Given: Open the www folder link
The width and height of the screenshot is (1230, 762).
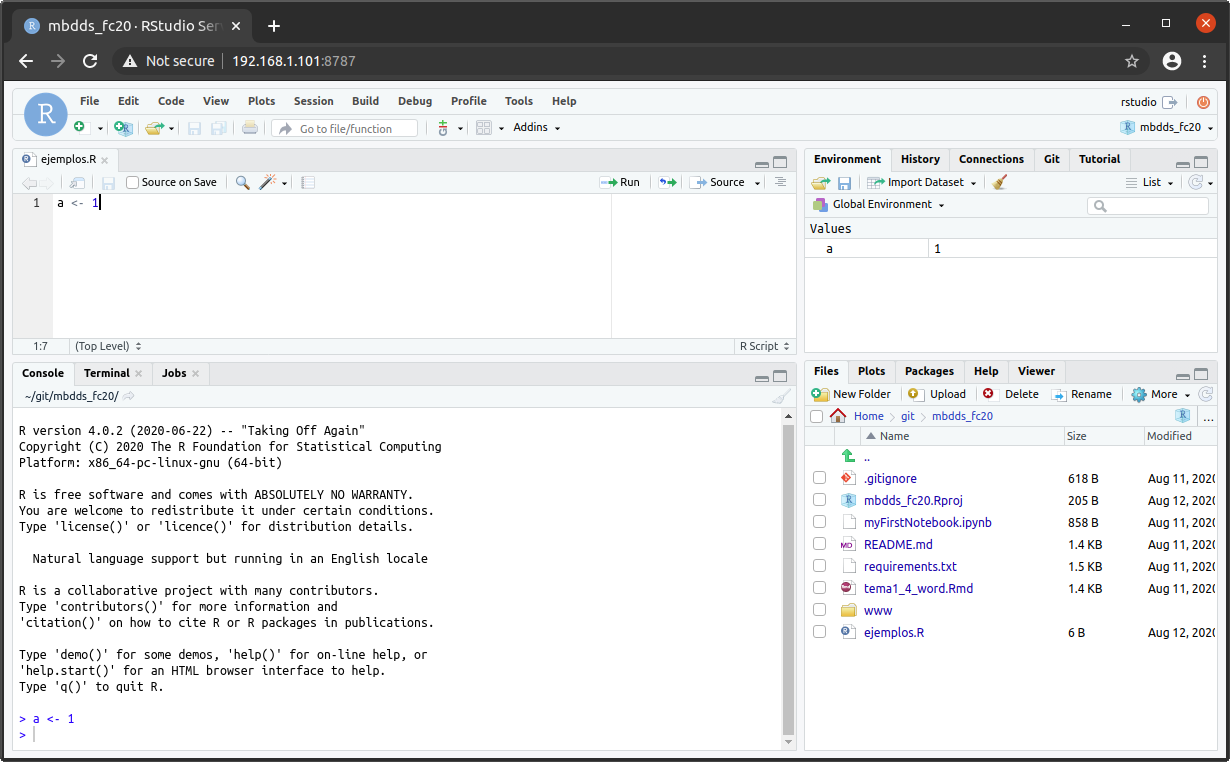Looking at the screenshot, I should 878,610.
